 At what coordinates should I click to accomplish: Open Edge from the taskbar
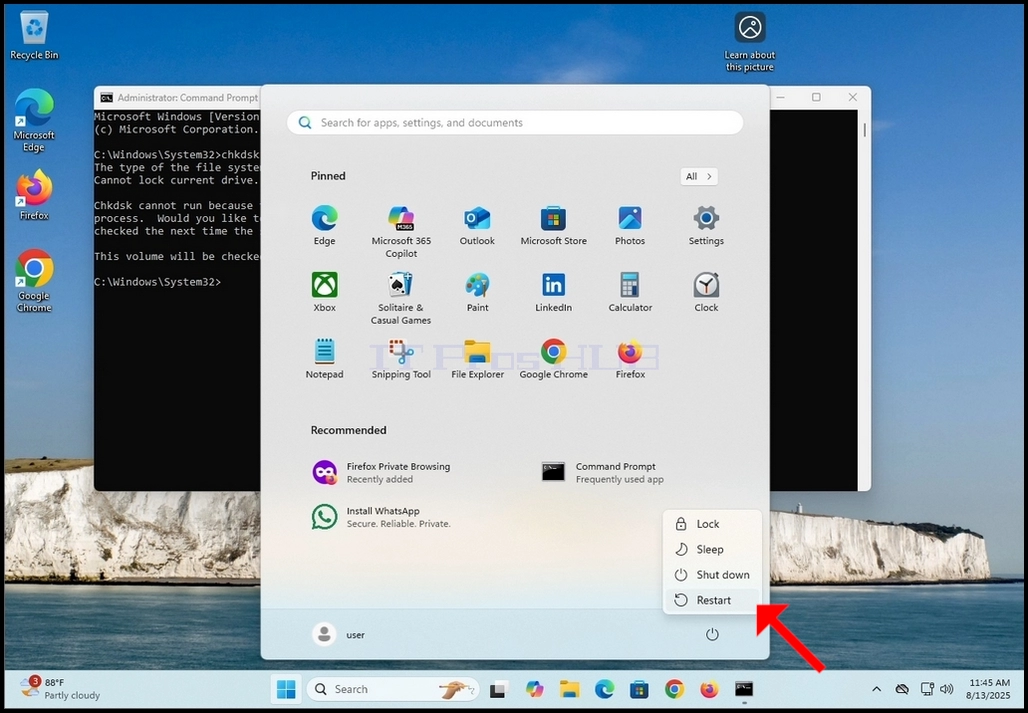(x=604, y=689)
